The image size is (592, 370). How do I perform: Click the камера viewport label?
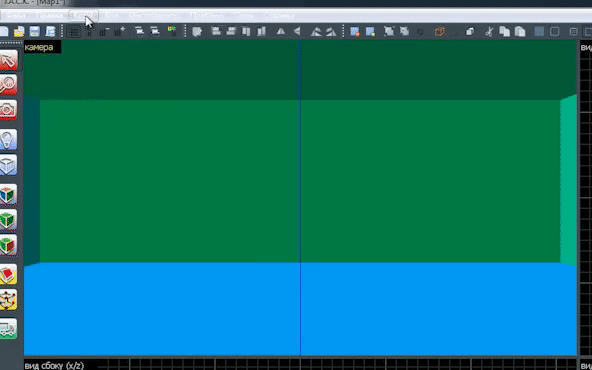(39, 47)
